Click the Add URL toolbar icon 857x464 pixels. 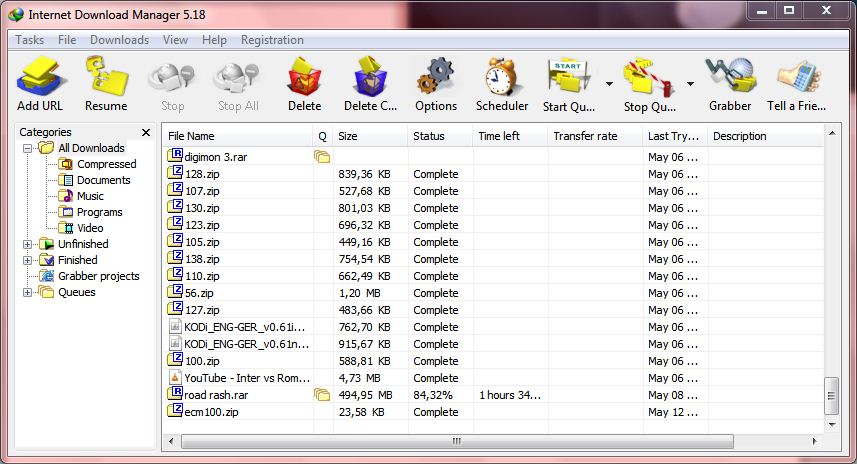(39, 78)
